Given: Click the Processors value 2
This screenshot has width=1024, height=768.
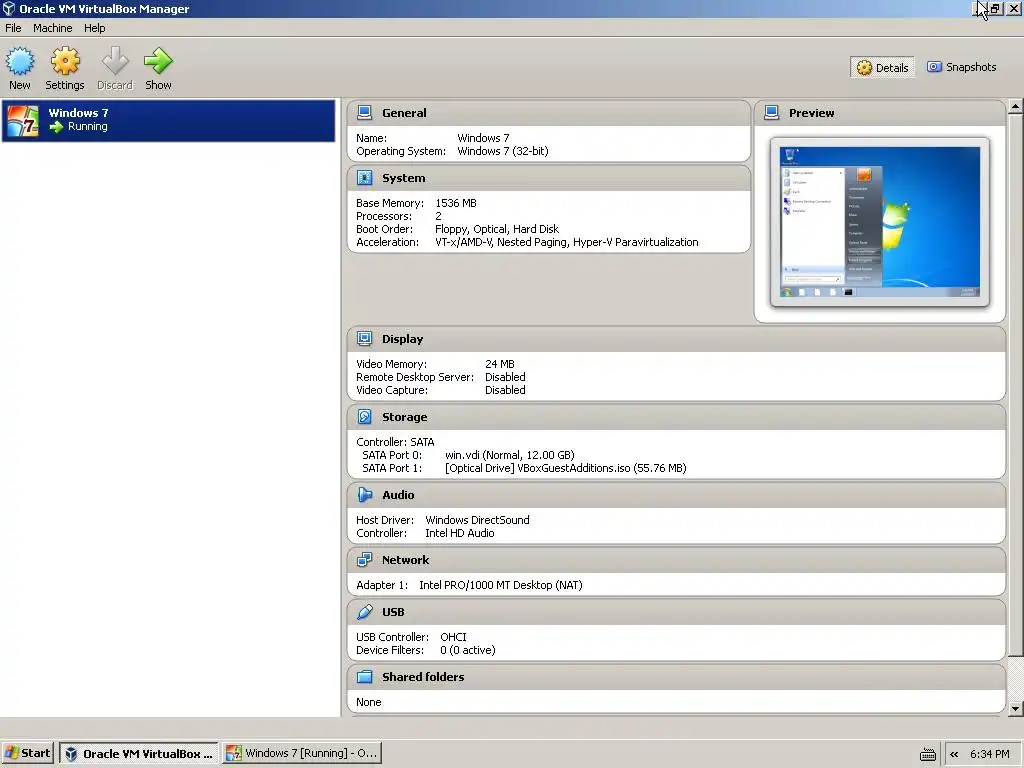Looking at the screenshot, I should 438,216.
